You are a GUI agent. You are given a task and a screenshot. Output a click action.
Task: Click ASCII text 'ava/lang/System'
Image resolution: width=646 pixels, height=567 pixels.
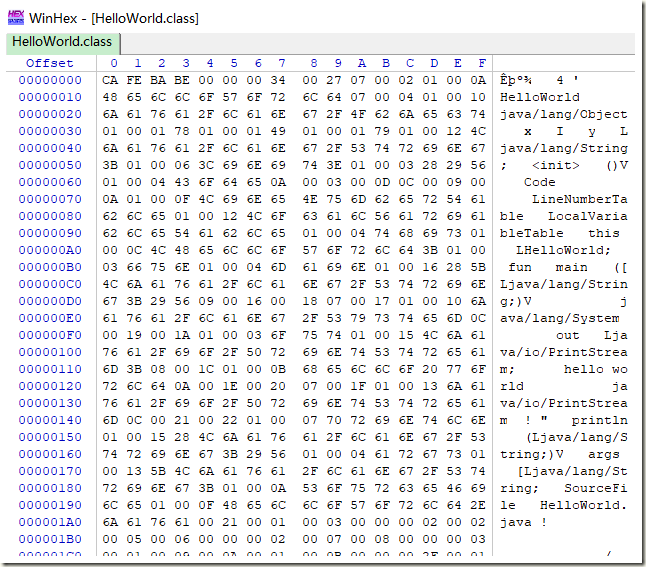pos(560,319)
